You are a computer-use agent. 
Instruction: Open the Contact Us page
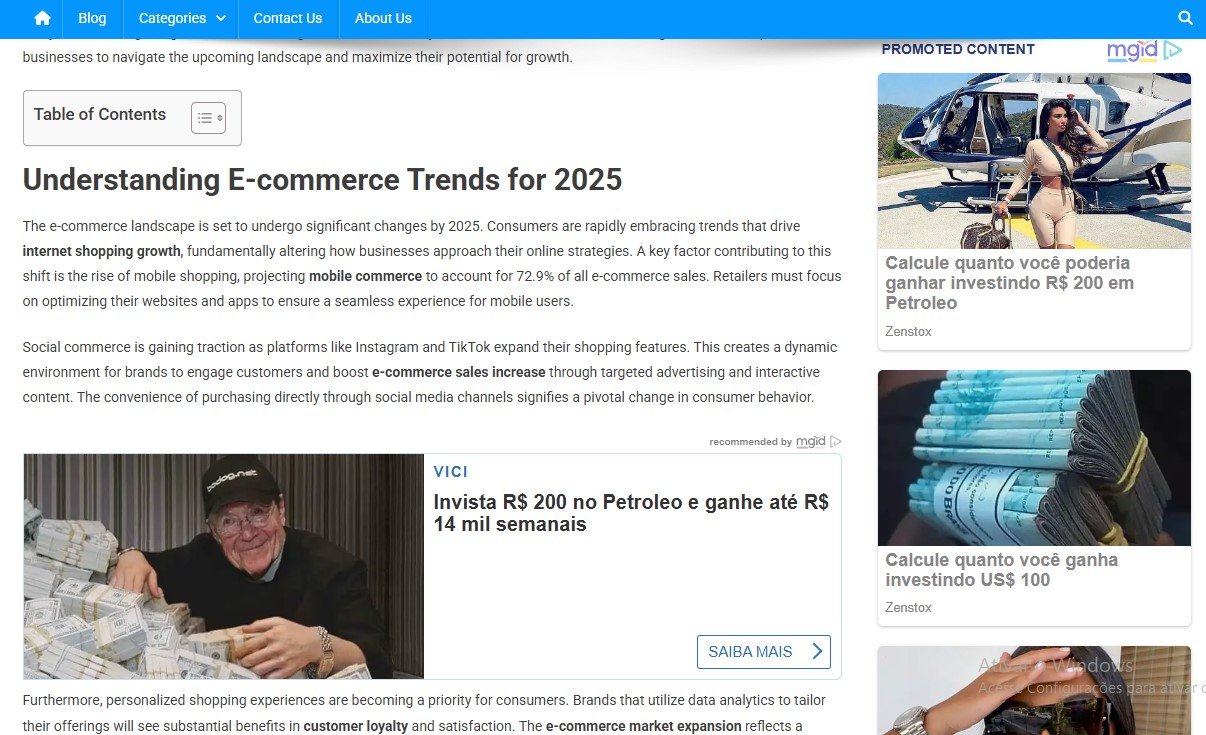288,18
